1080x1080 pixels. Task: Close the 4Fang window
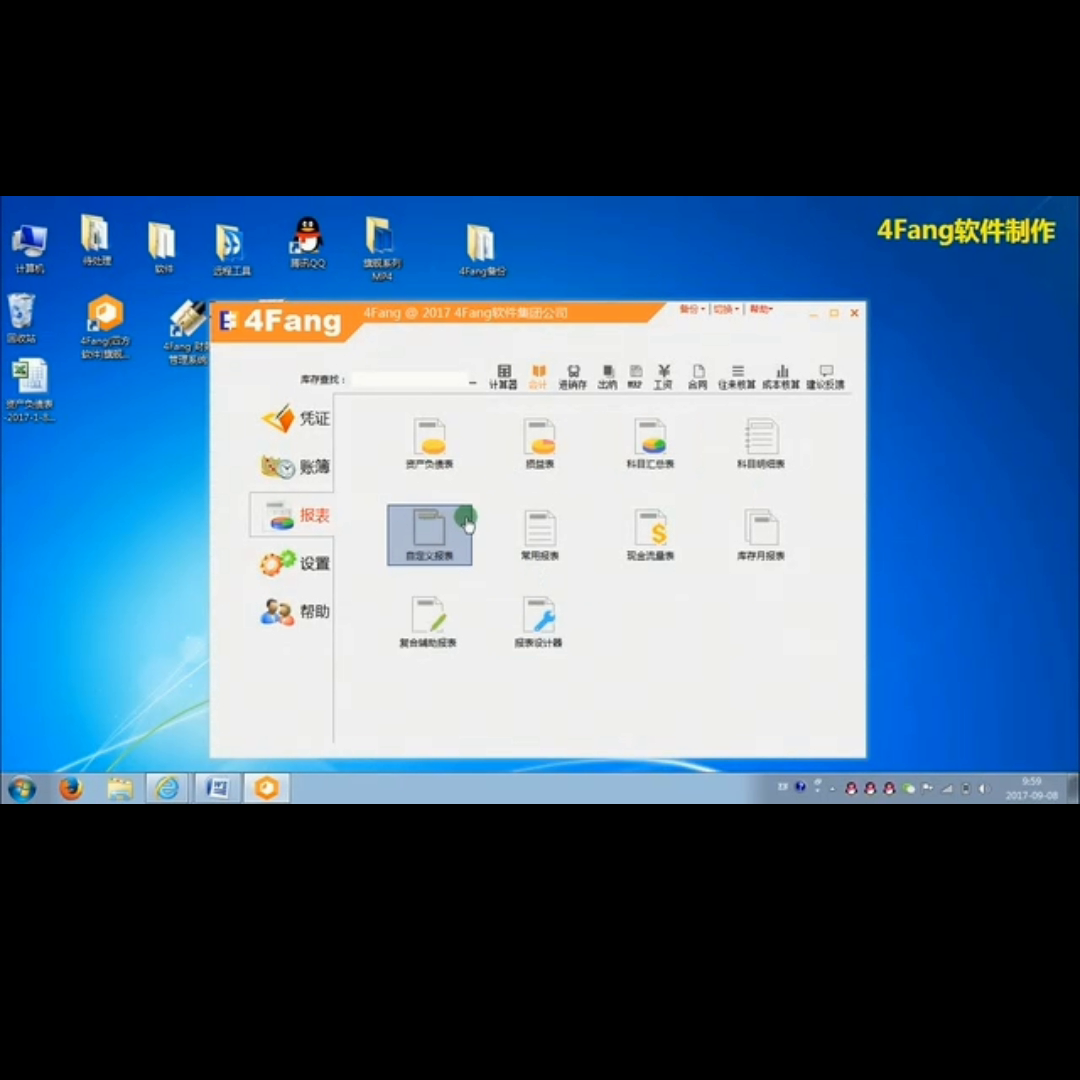[855, 313]
